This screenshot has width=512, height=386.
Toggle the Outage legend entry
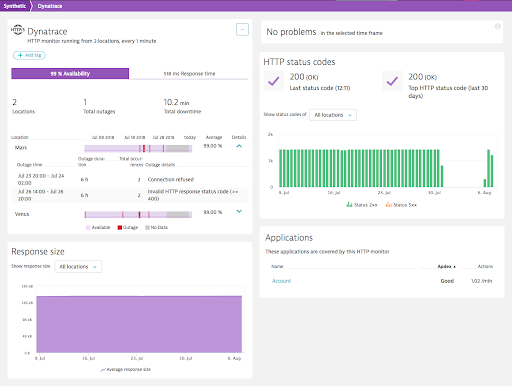tap(128, 227)
